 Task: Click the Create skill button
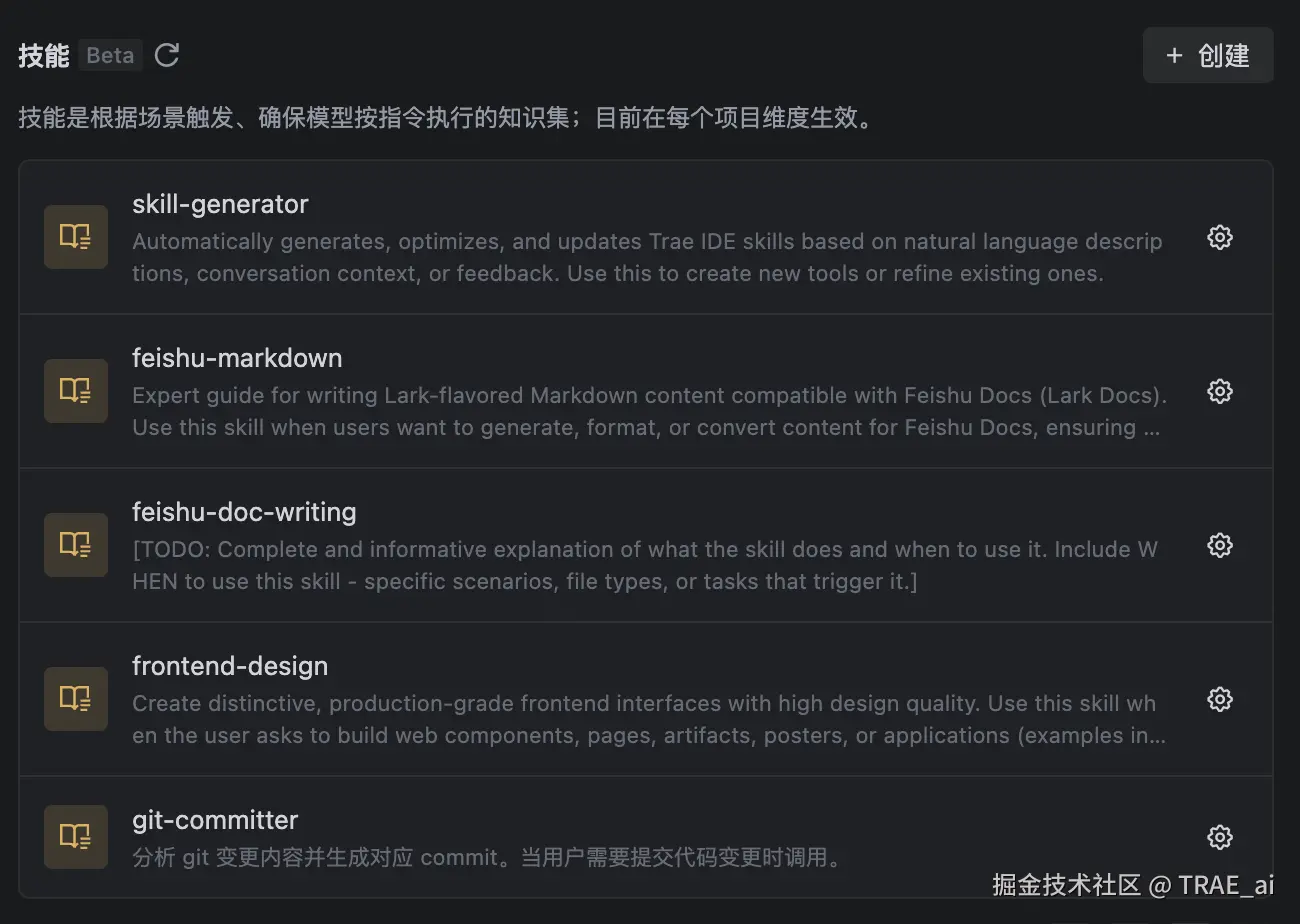tap(1208, 55)
